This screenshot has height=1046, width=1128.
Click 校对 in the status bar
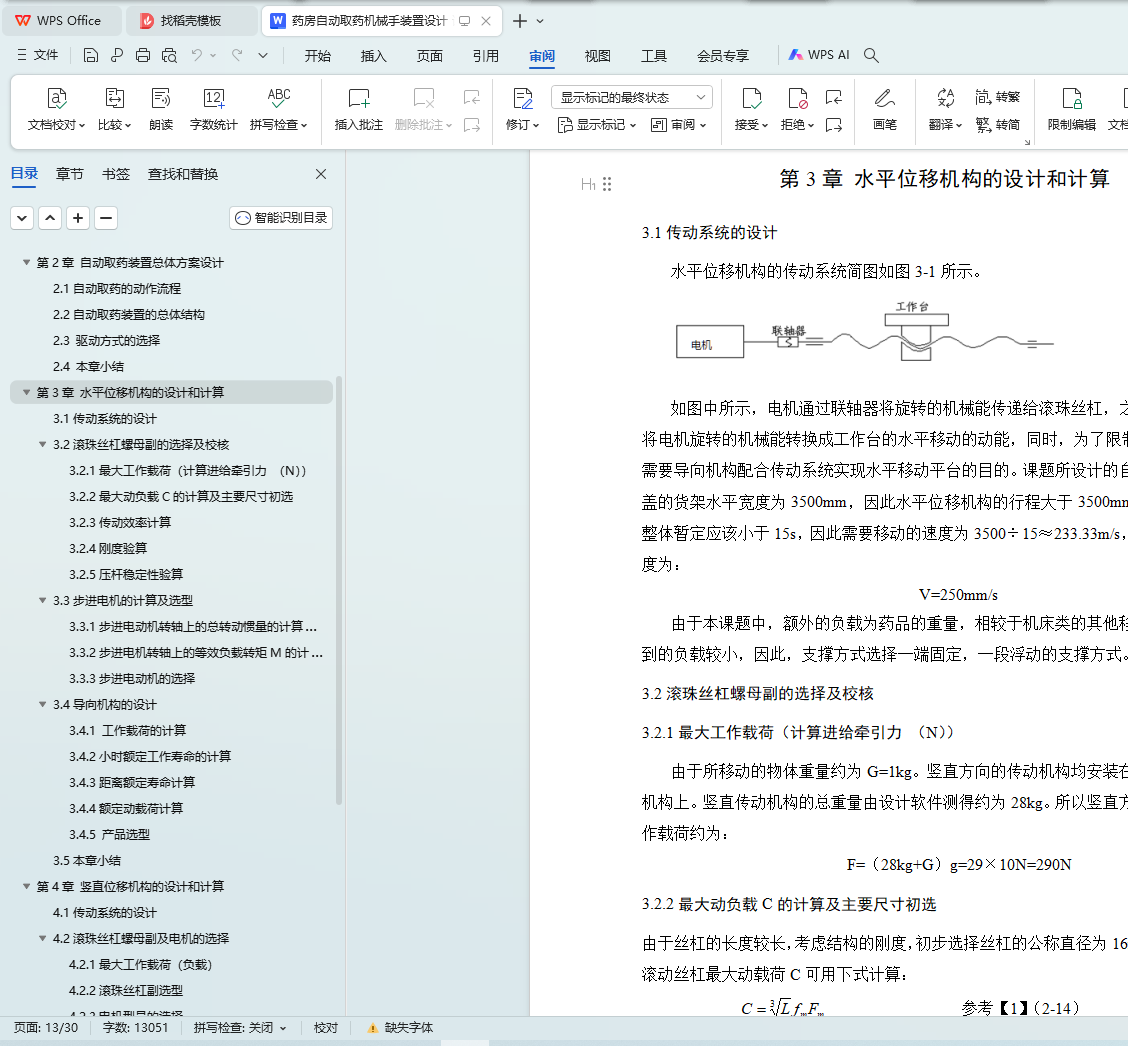pos(326,1028)
